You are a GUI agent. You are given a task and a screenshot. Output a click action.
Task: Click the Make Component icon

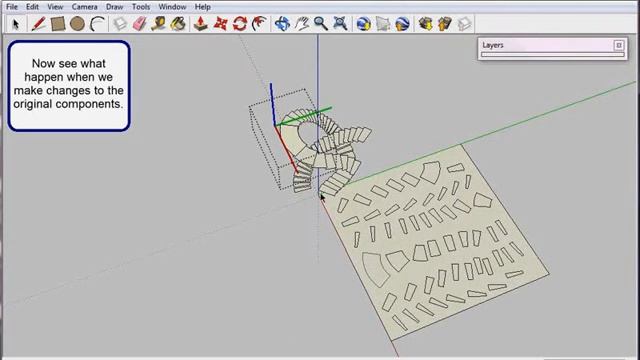coord(120,24)
